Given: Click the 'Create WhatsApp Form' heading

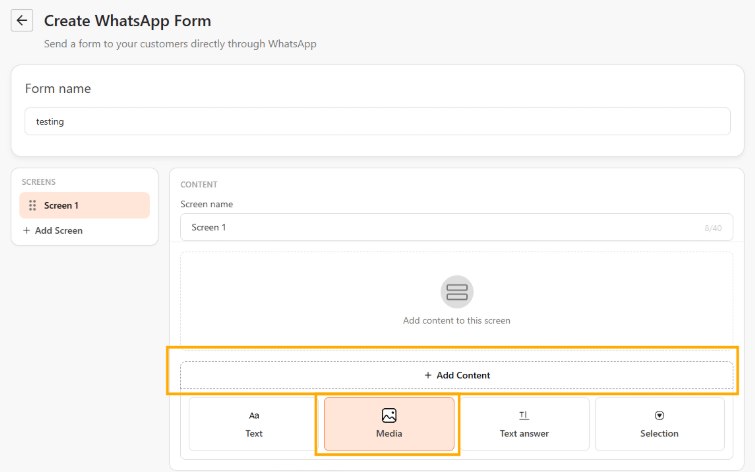Looking at the screenshot, I should tap(128, 21).
